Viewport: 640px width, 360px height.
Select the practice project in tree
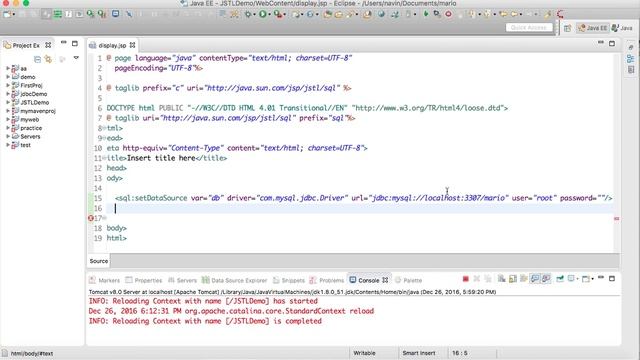(x=31, y=128)
